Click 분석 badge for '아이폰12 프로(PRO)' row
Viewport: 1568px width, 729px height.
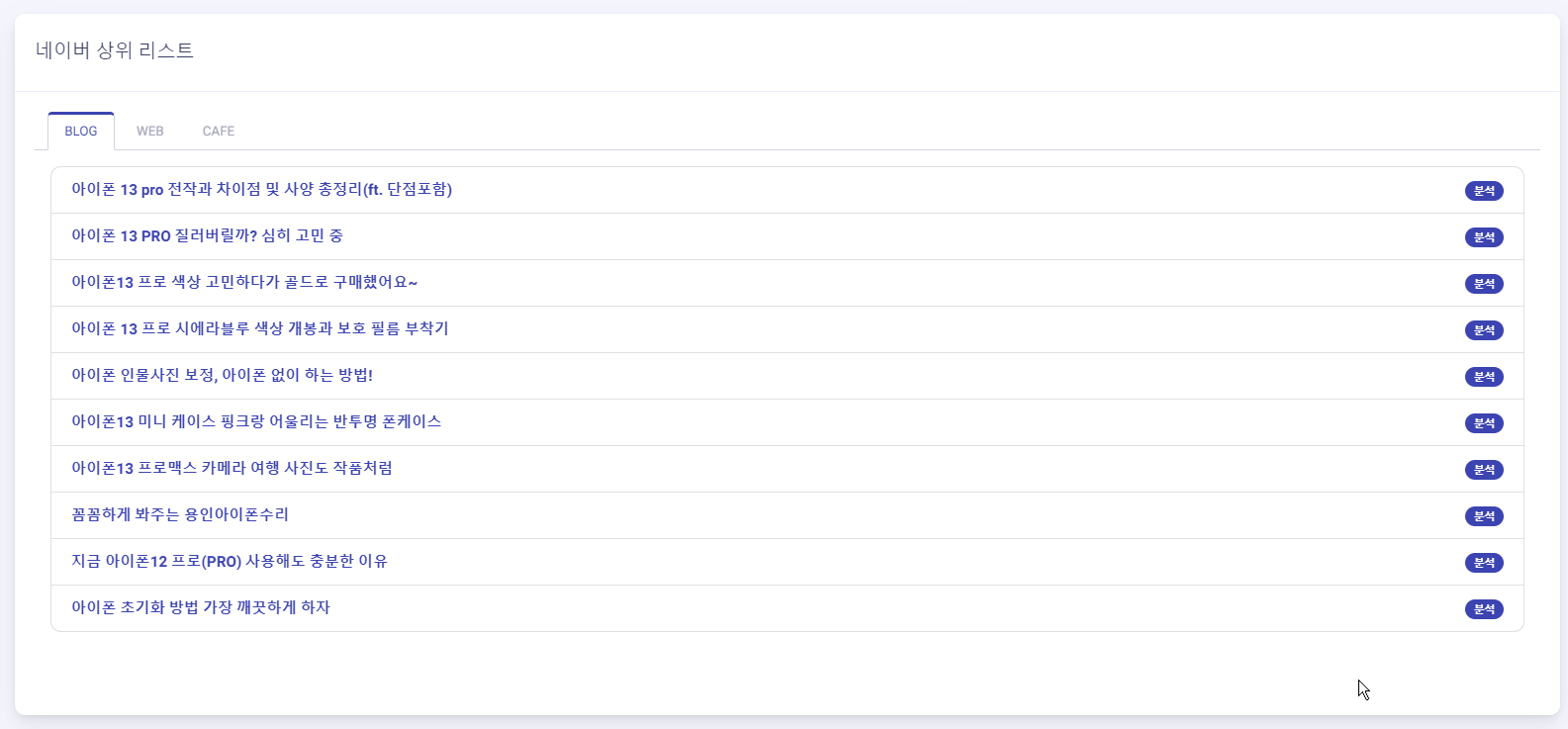1484,563
